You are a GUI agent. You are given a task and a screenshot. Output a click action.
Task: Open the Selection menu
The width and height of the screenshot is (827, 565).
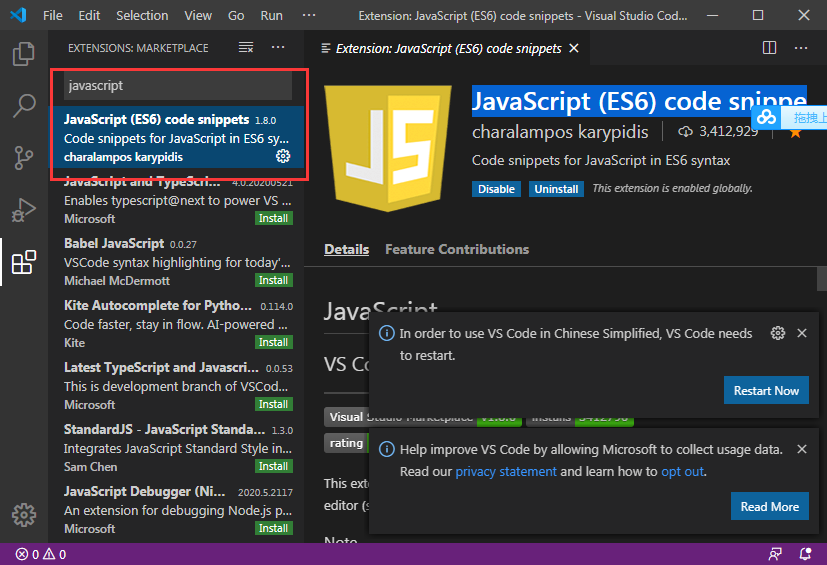(x=142, y=15)
